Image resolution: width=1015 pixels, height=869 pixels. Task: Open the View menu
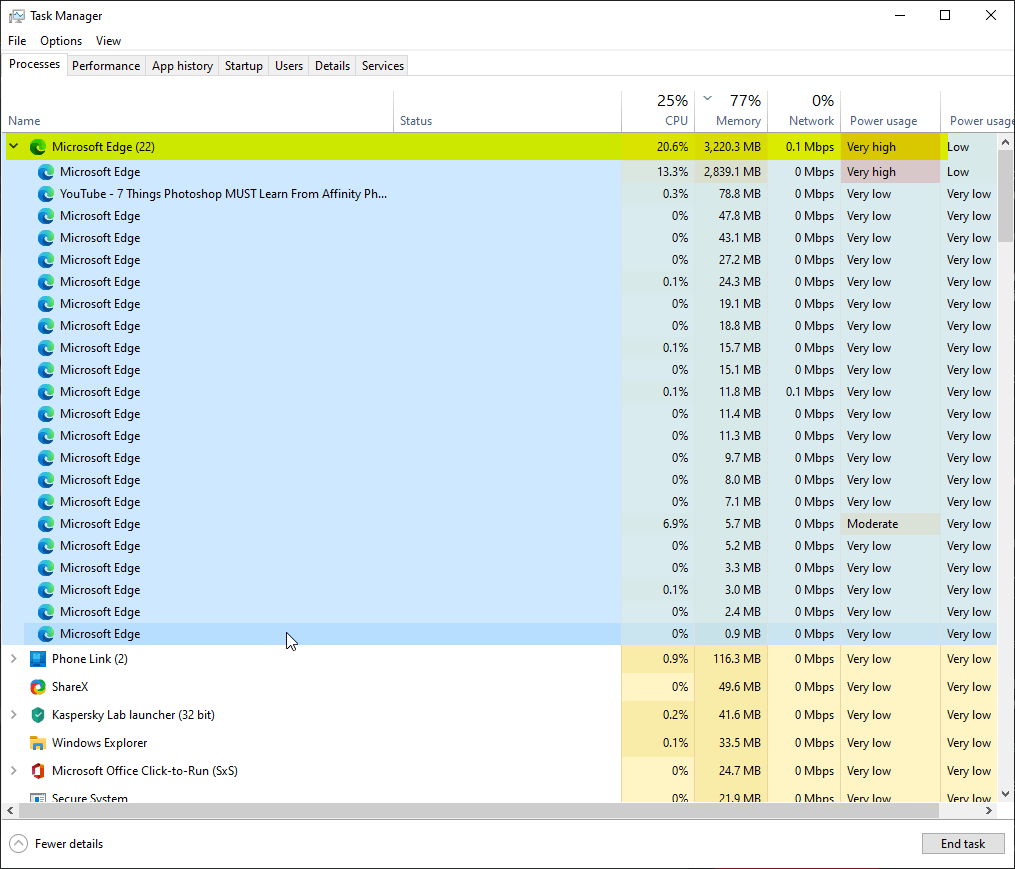pyautogui.click(x=108, y=41)
